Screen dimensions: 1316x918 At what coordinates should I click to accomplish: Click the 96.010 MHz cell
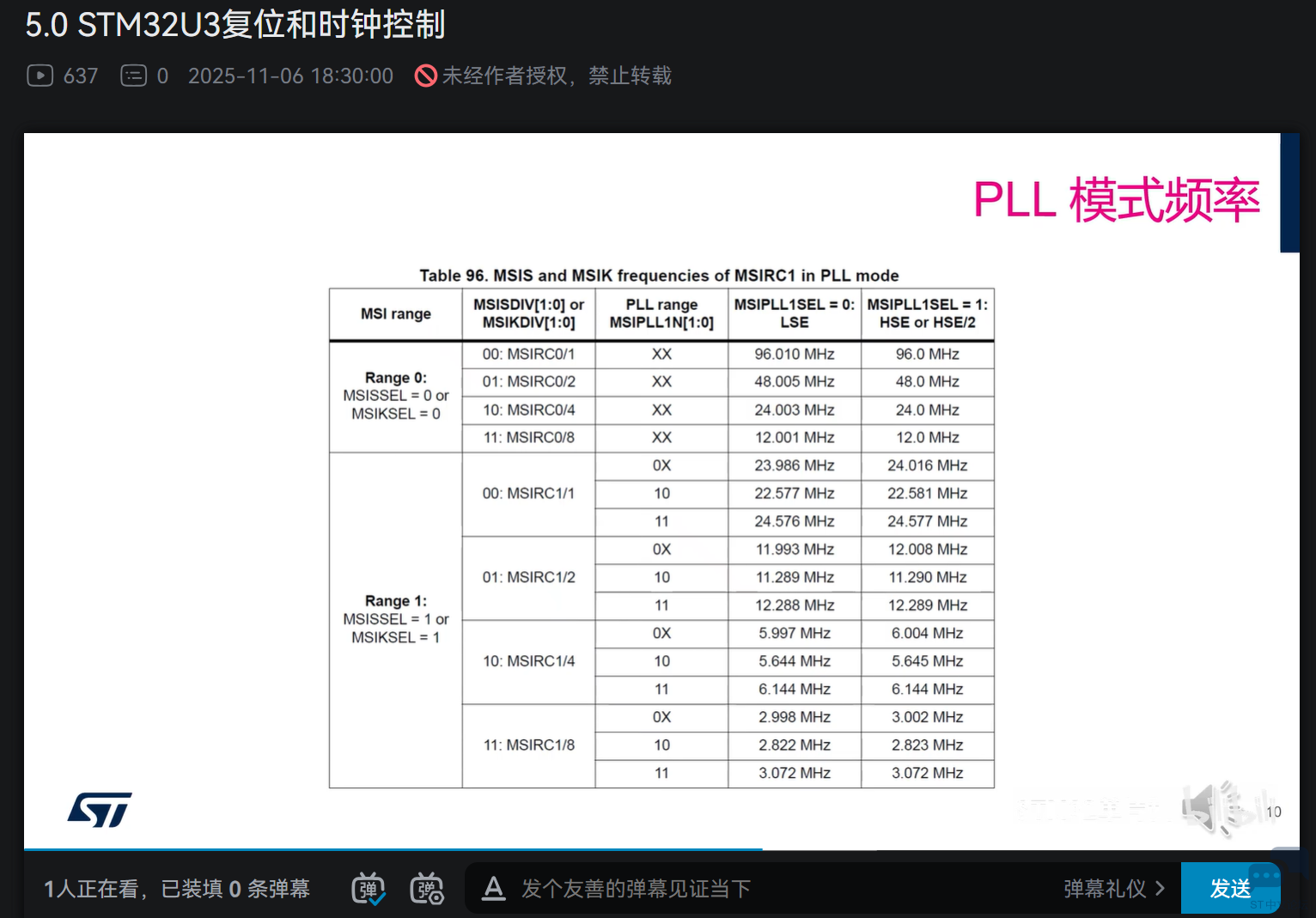[795, 355]
